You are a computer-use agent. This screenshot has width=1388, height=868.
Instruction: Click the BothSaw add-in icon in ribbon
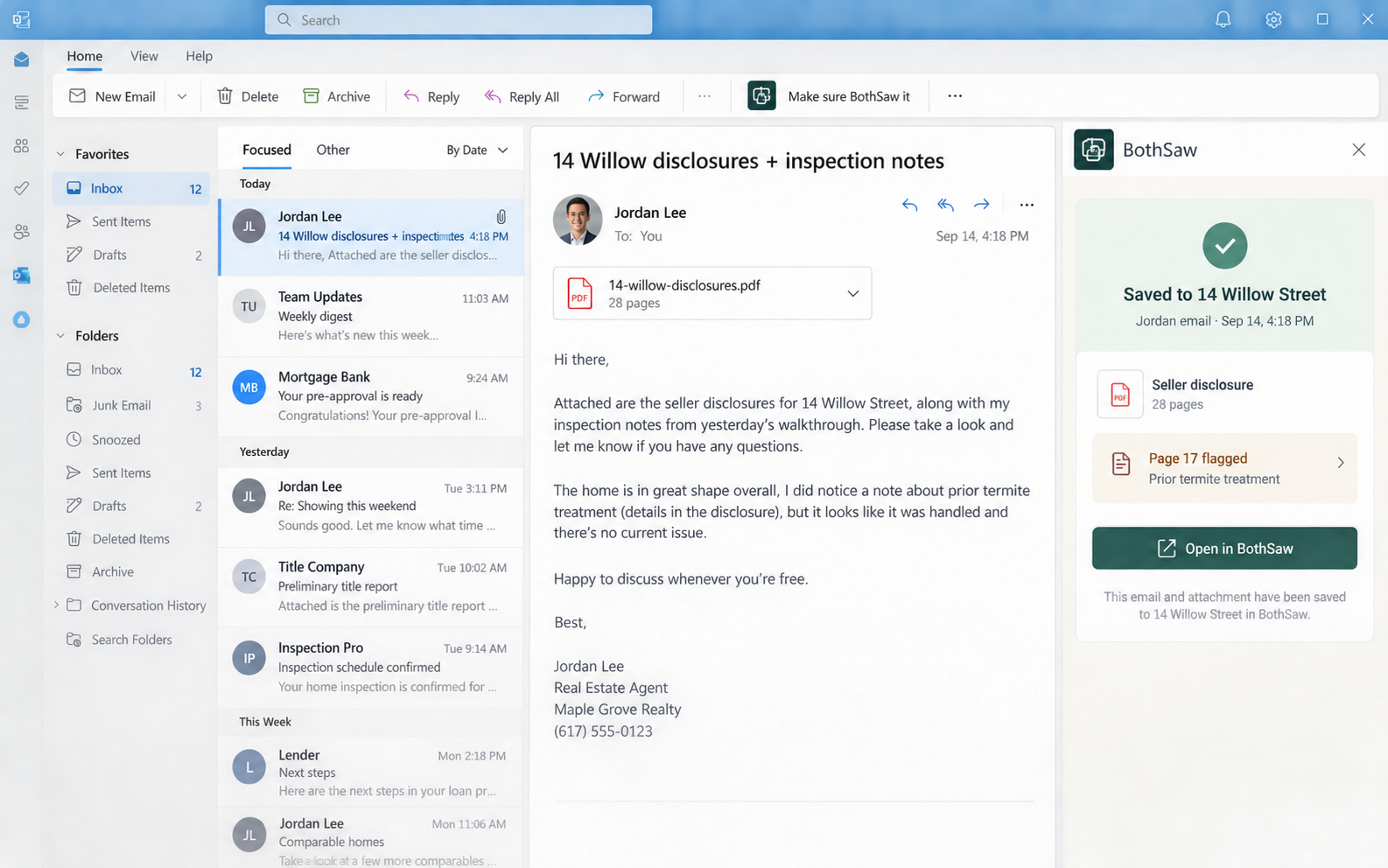(x=761, y=95)
